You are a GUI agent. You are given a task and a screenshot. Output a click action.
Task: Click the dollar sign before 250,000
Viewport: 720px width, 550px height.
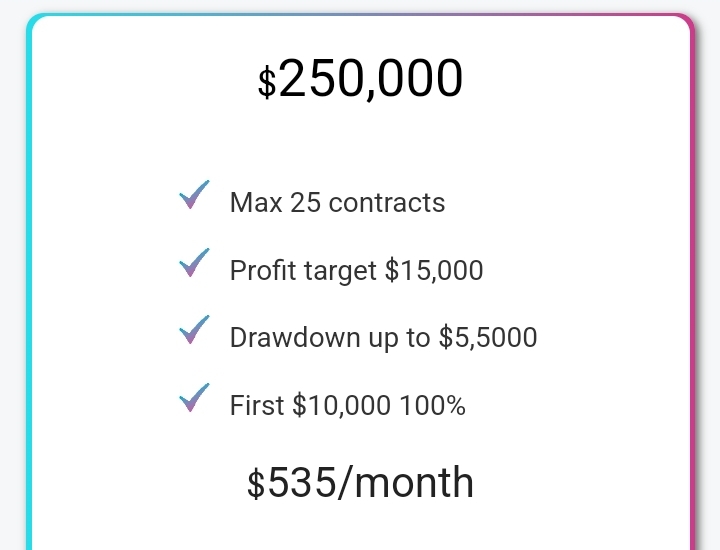click(266, 83)
